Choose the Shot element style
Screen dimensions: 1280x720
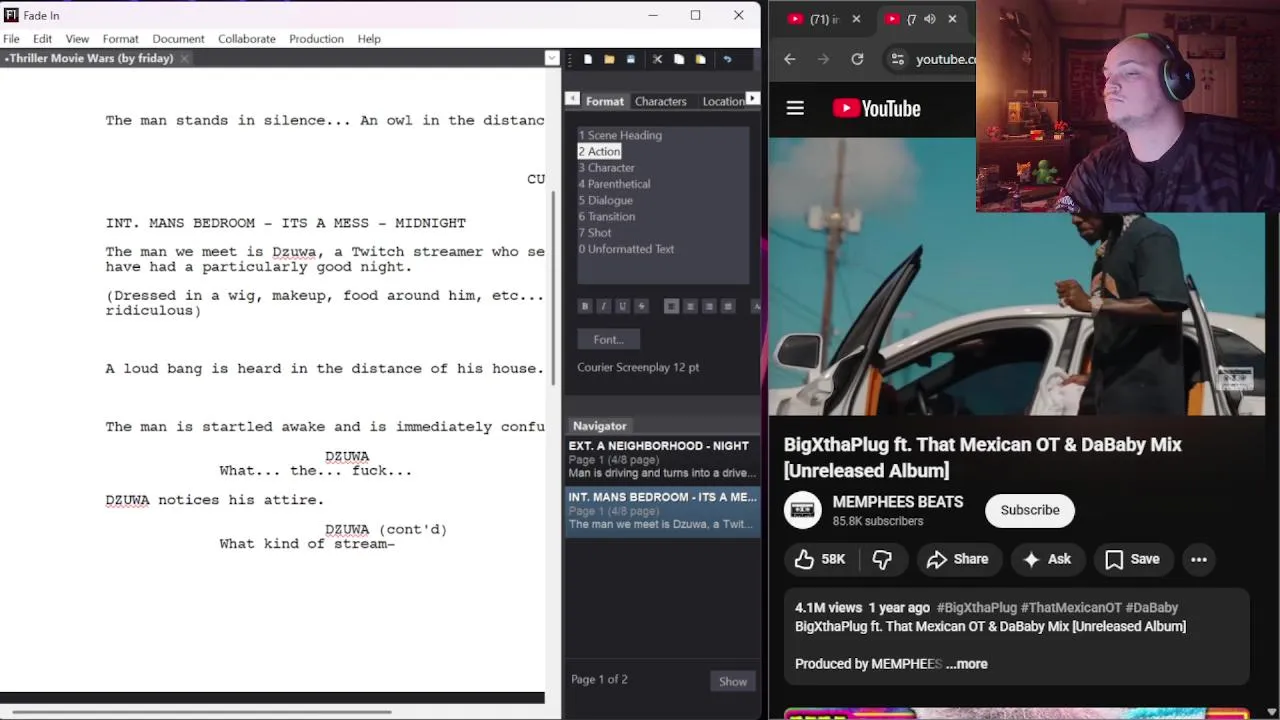tap(594, 232)
